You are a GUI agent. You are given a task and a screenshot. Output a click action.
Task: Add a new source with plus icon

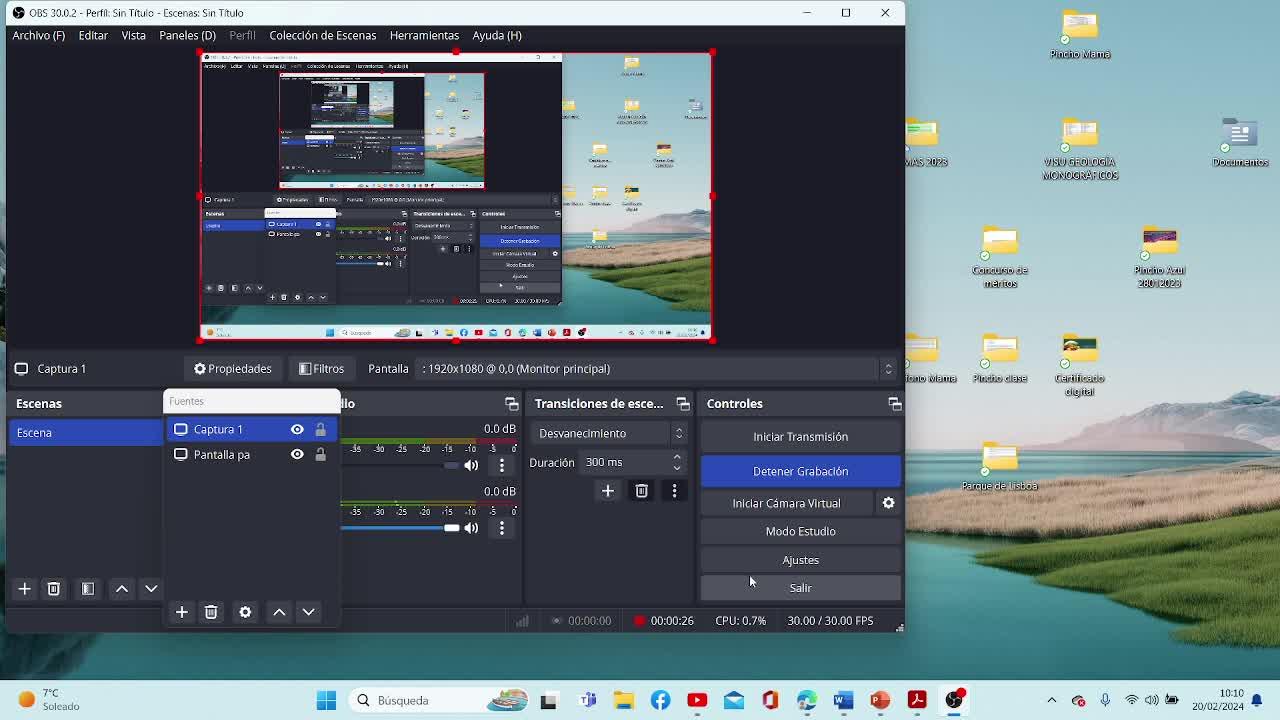pyautogui.click(x=182, y=612)
